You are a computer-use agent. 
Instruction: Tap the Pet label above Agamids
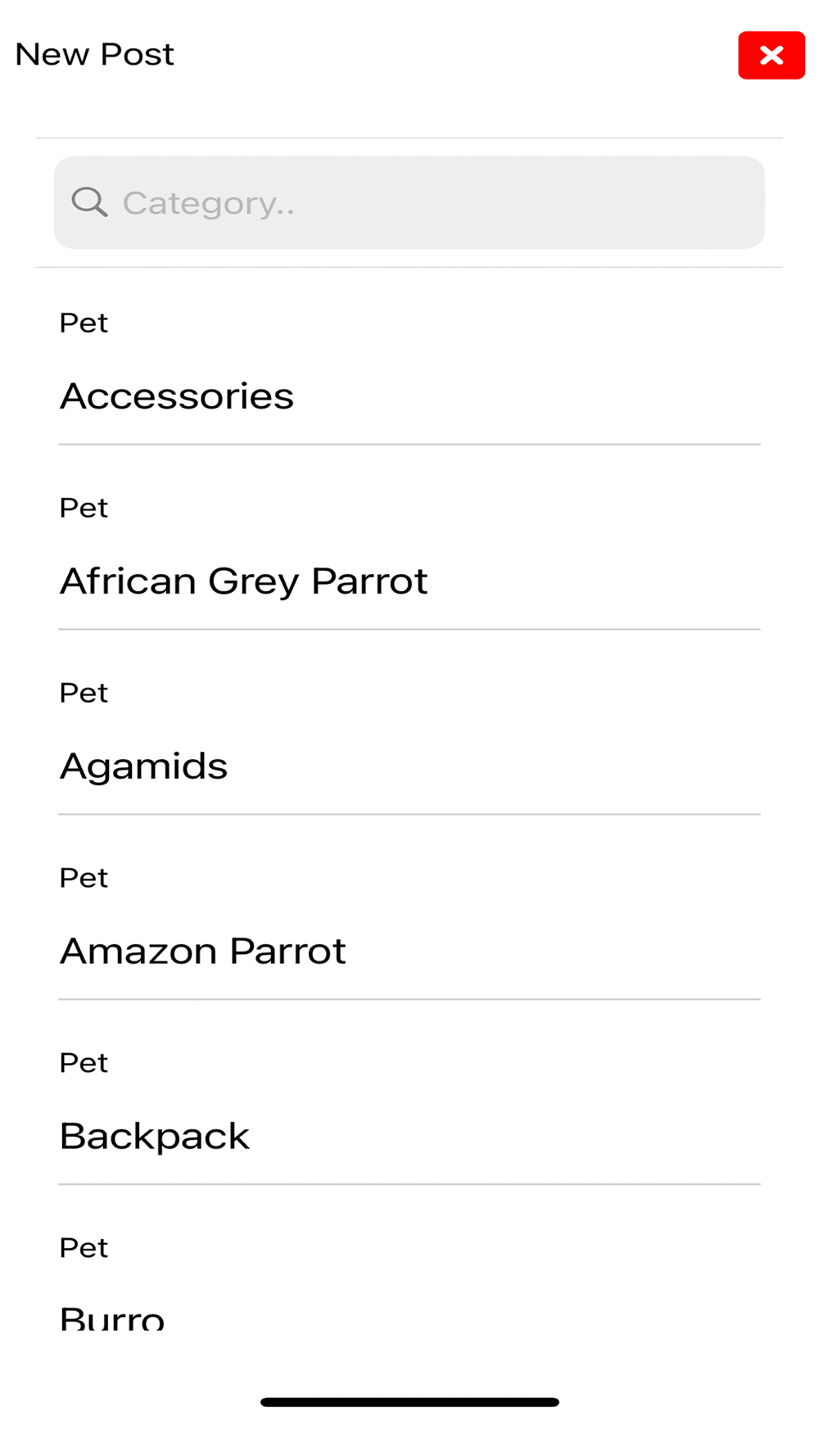click(x=84, y=693)
